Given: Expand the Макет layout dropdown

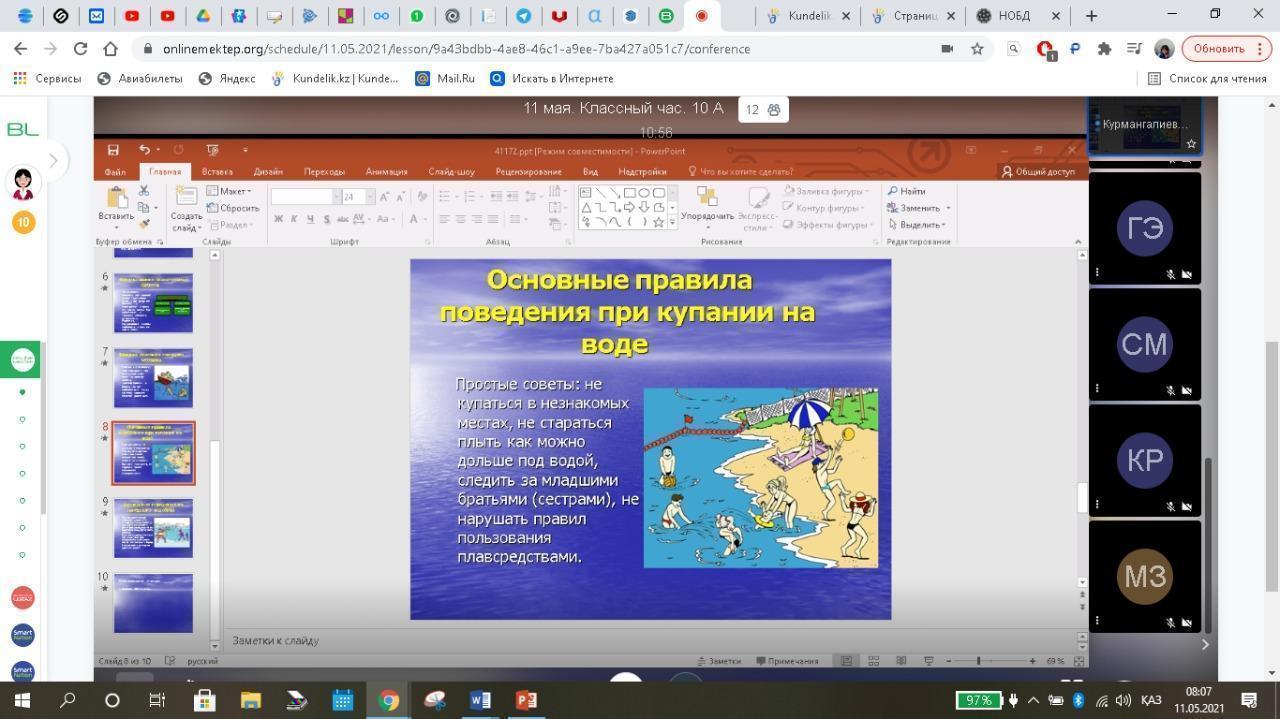Looking at the screenshot, I should pyautogui.click(x=229, y=191).
